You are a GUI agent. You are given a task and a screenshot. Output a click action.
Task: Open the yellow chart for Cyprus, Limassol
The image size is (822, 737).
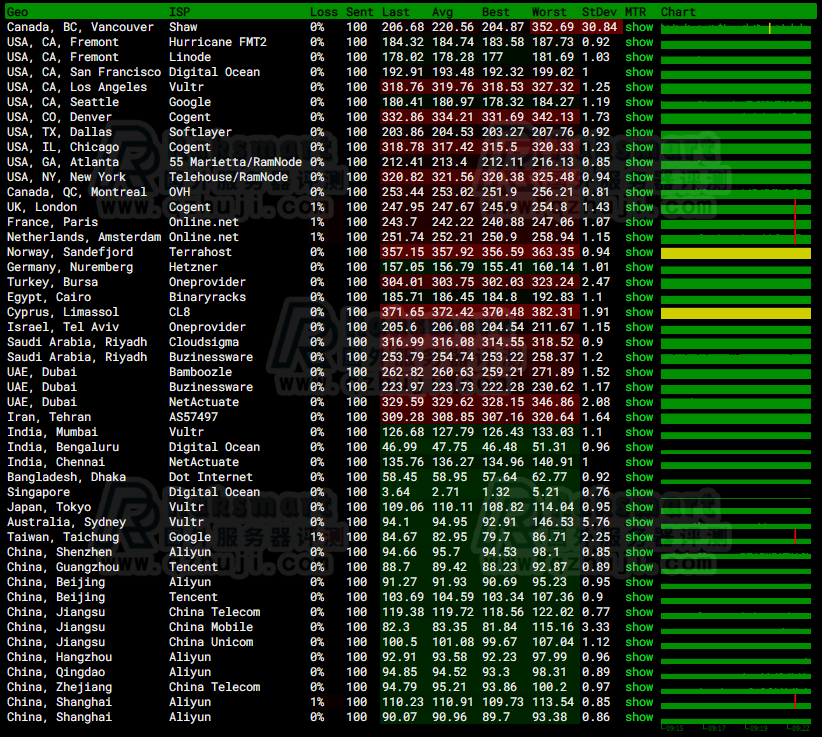pos(736,313)
